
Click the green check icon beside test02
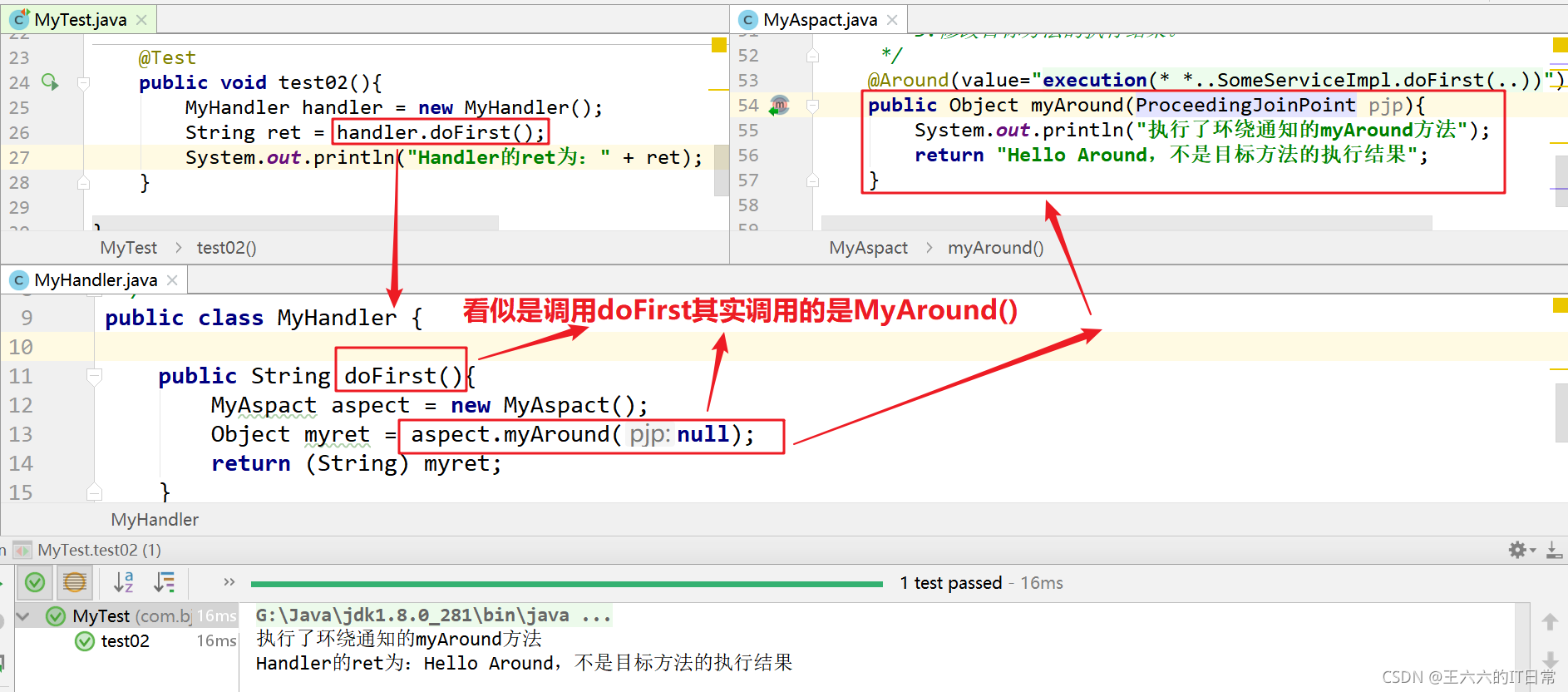[85, 641]
